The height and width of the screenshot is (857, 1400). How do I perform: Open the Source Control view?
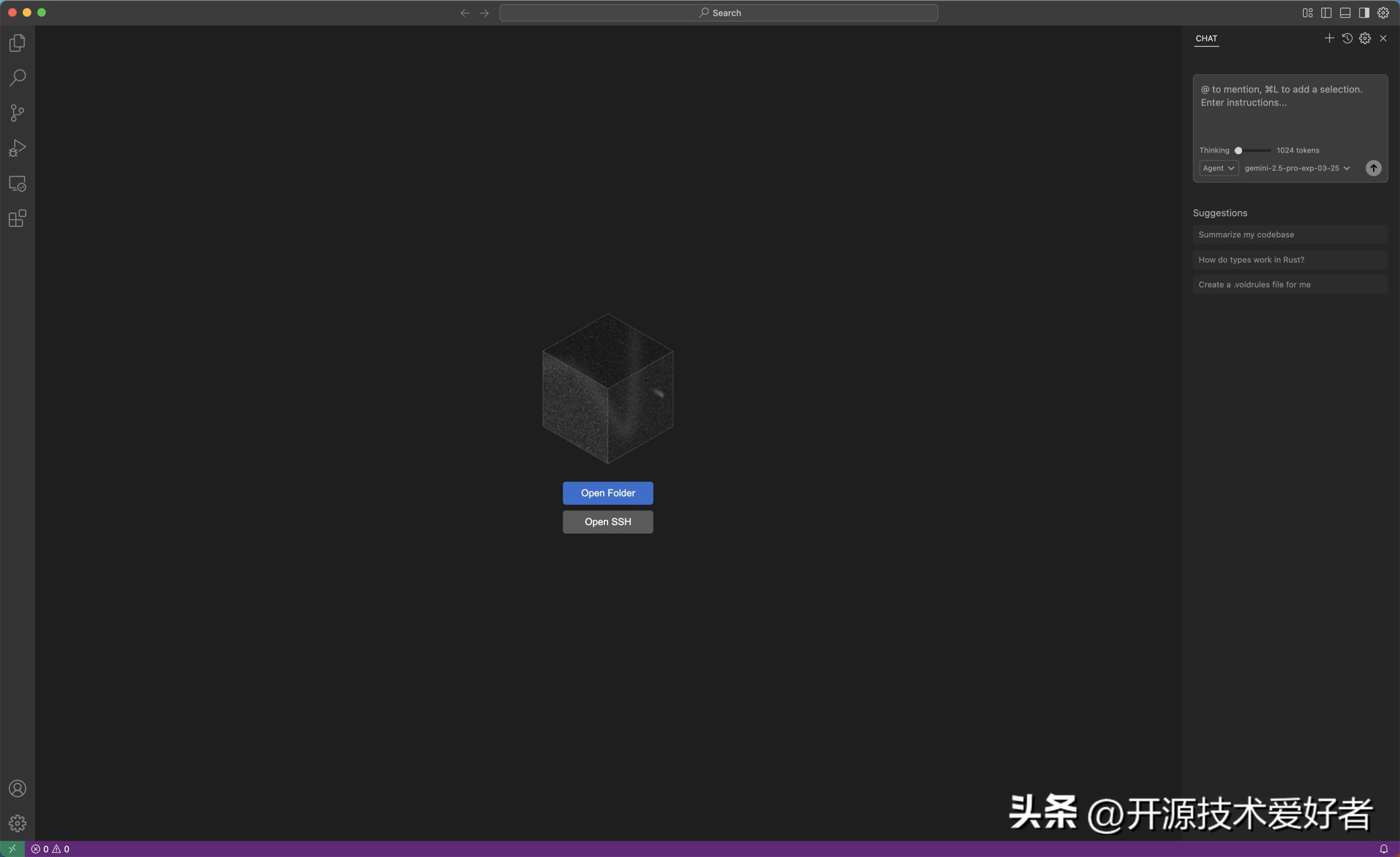[17, 113]
